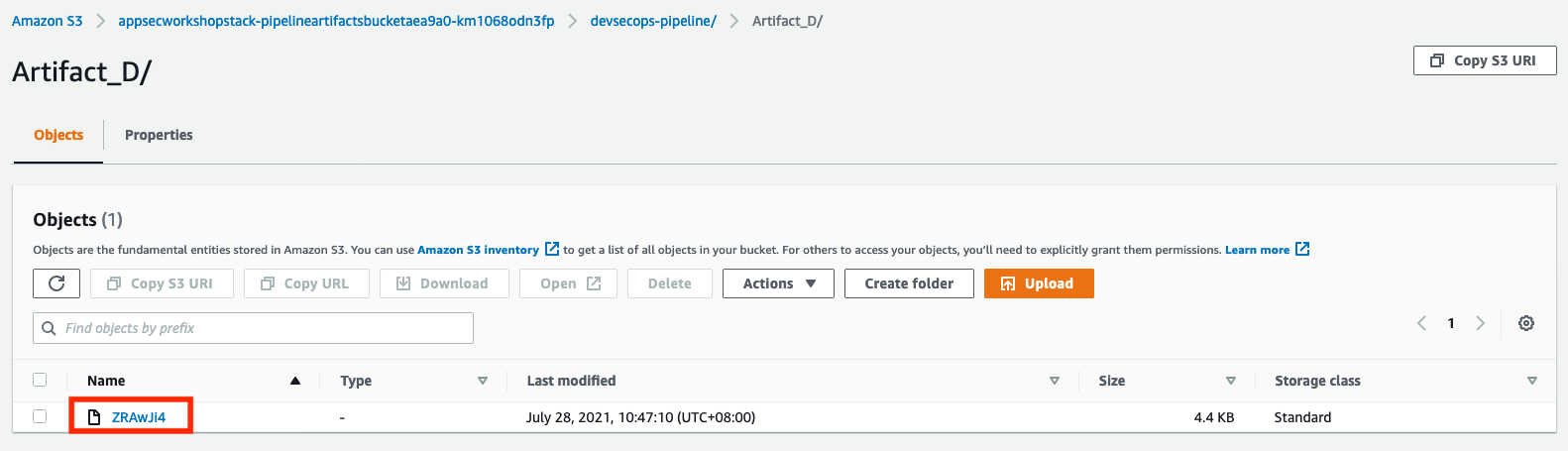This screenshot has height=451, width=1568.
Task: Expand the Actions dropdown menu
Action: coord(779,283)
